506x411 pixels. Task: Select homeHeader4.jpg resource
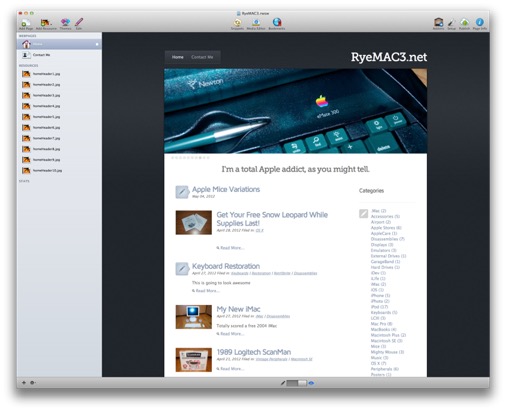pos(59,106)
